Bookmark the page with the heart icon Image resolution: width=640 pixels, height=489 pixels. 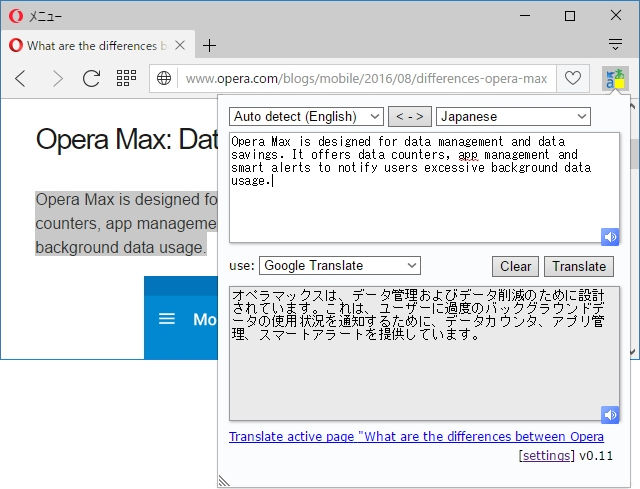573,78
